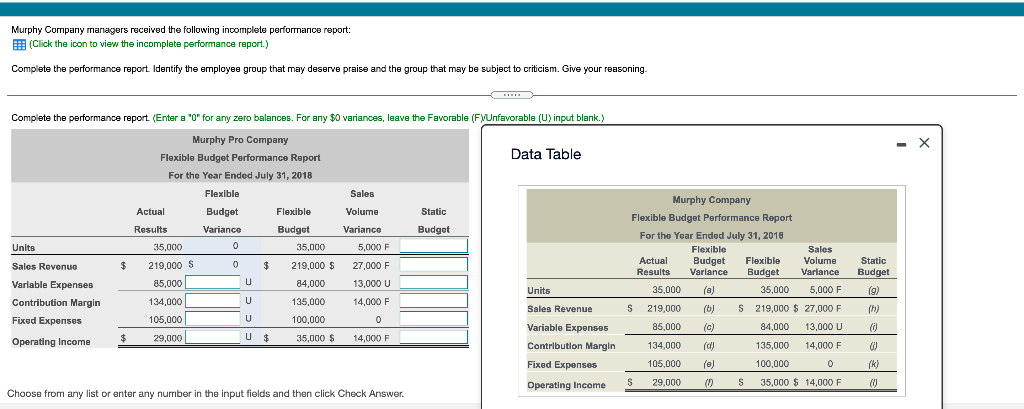Click the 100,000 flexible budget value in left report
This screenshot has width=1024, height=409.
(x=310, y=320)
